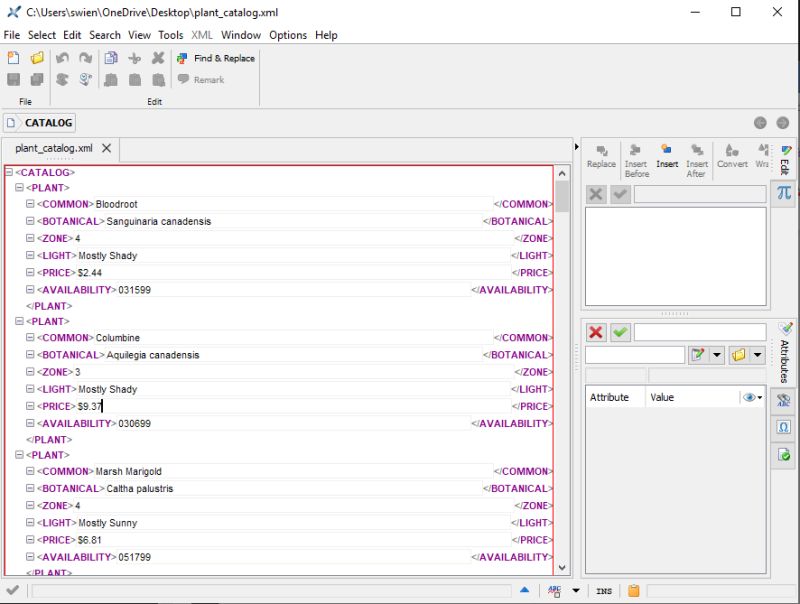Viewport: 800px width, 604px height.
Task: Click the Insert Before button
Action: 637,155
